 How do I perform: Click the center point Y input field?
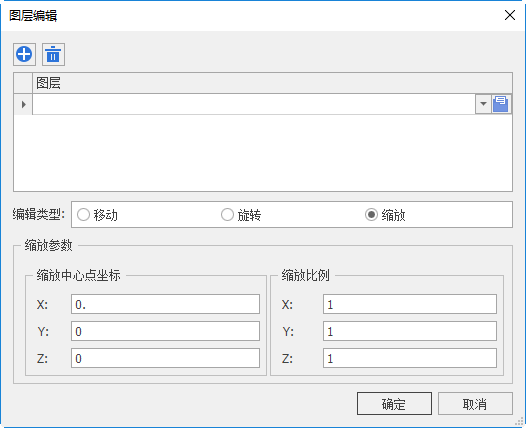pyautogui.click(x=165, y=331)
